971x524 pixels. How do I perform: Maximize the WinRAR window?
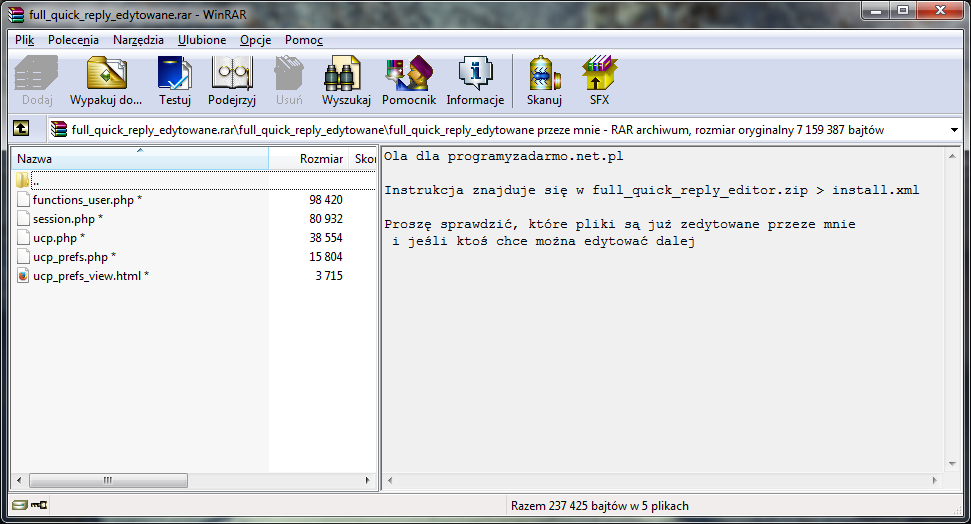point(903,11)
